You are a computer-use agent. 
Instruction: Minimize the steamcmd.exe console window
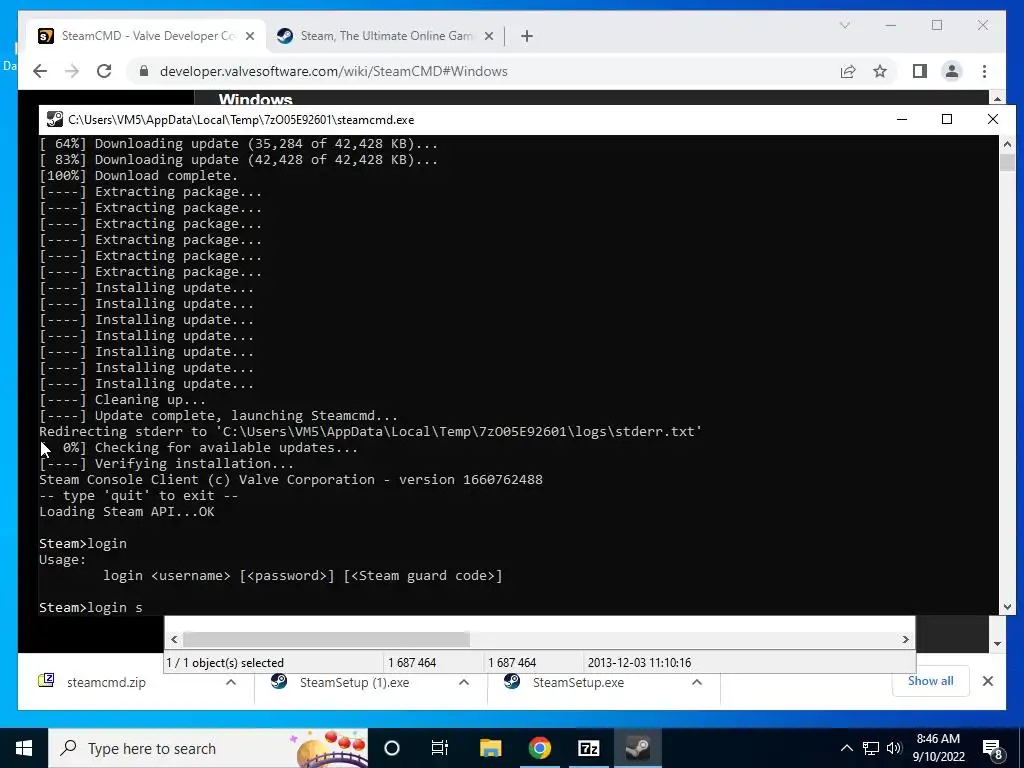coord(902,120)
